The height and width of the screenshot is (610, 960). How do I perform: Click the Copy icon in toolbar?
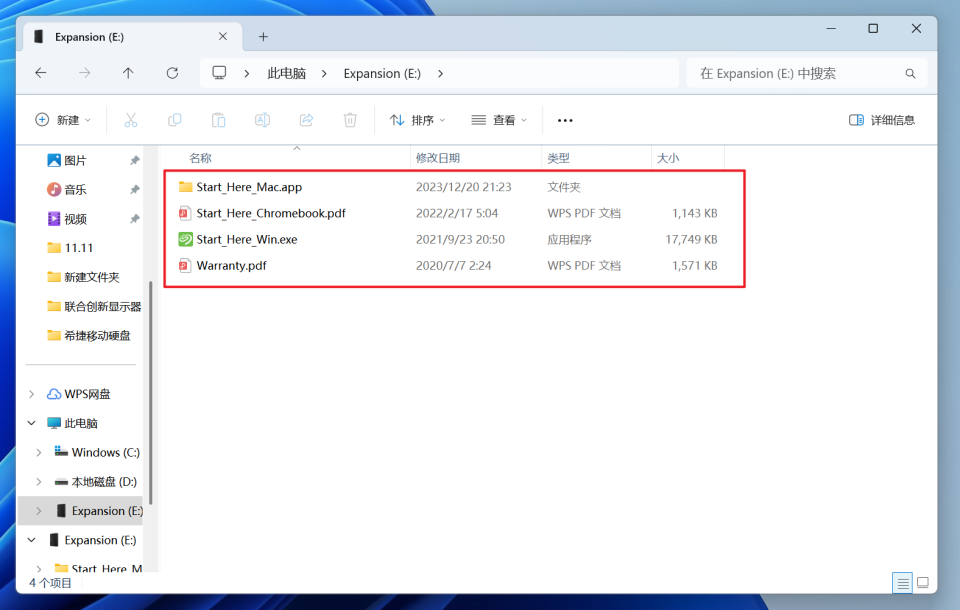[x=174, y=120]
